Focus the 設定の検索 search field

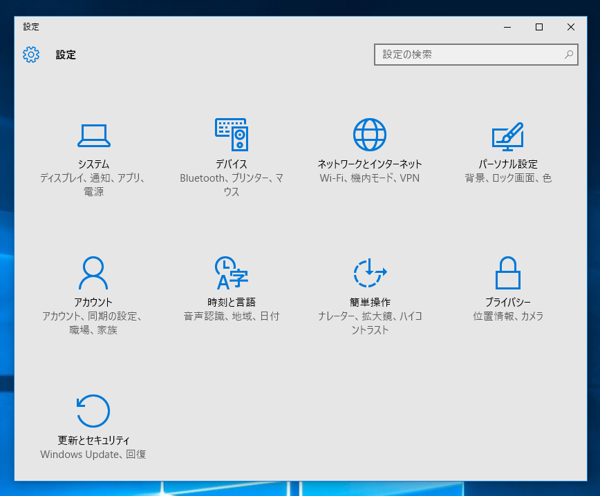[x=476, y=55]
